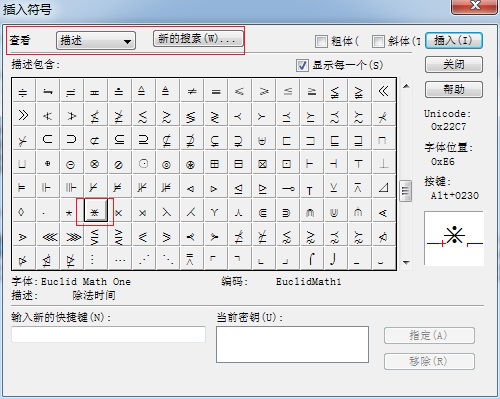Focus the 输入新的快捷键(N) input field
This screenshot has width=500, height=399.
click(x=108, y=334)
